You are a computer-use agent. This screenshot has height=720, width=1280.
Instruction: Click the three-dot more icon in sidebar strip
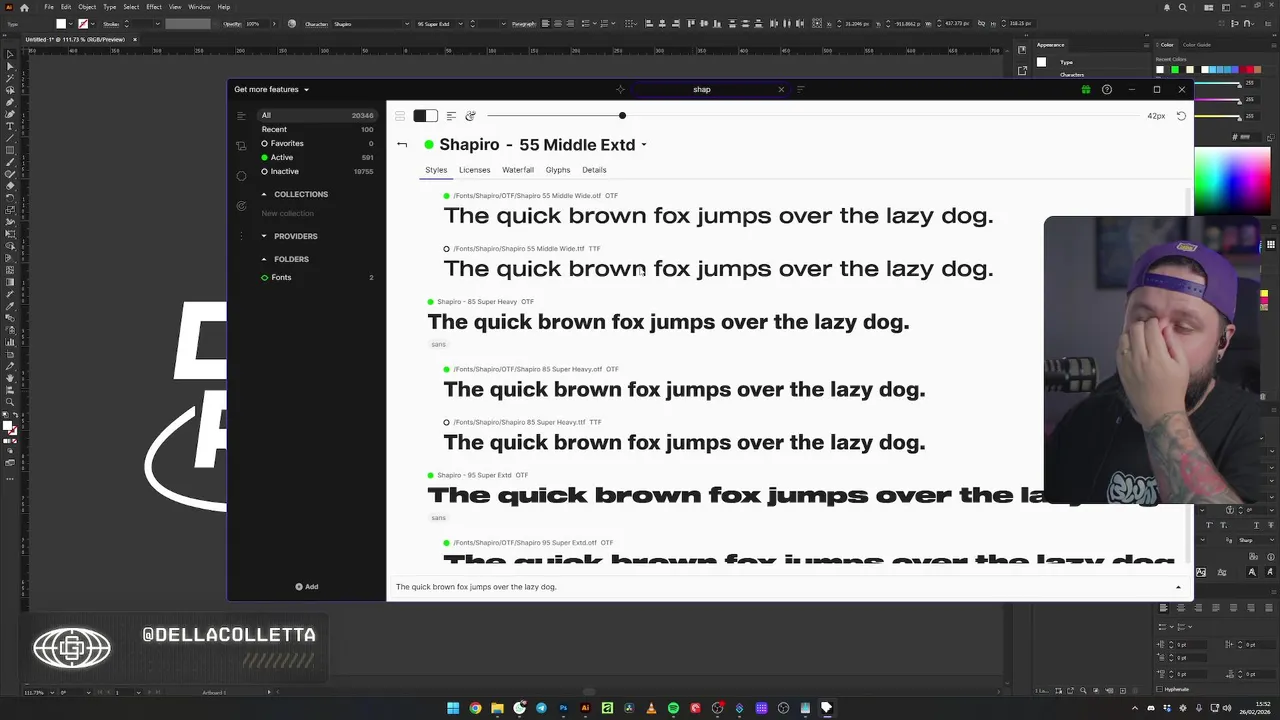click(x=241, y=236)
